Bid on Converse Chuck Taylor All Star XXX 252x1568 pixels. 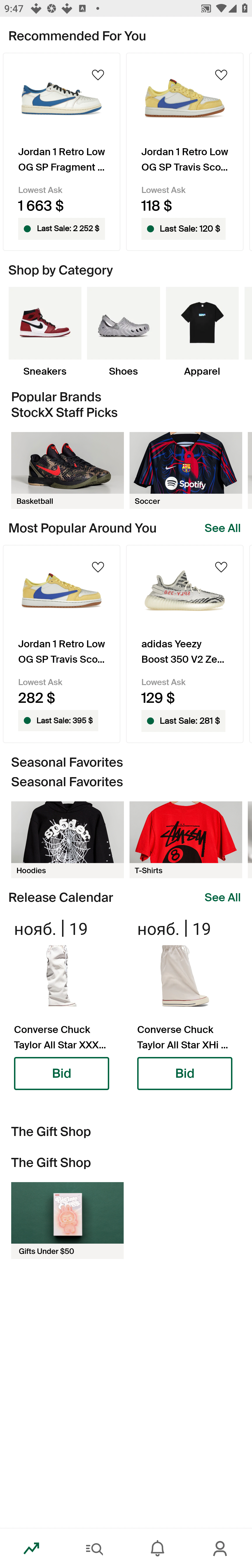(62, 1073)
